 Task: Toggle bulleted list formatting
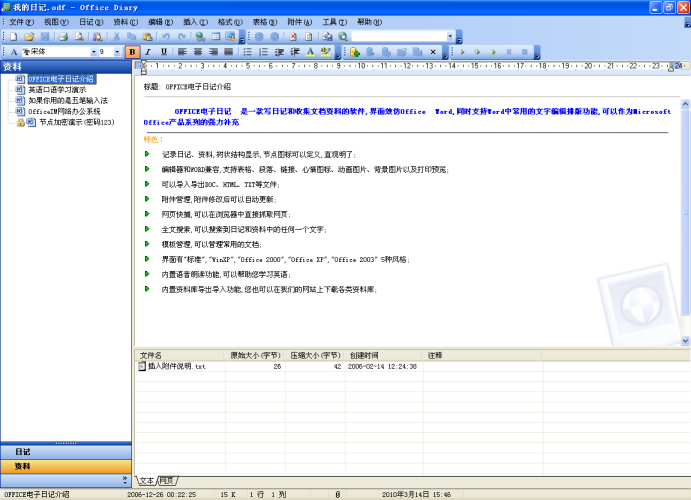[248, 52]
